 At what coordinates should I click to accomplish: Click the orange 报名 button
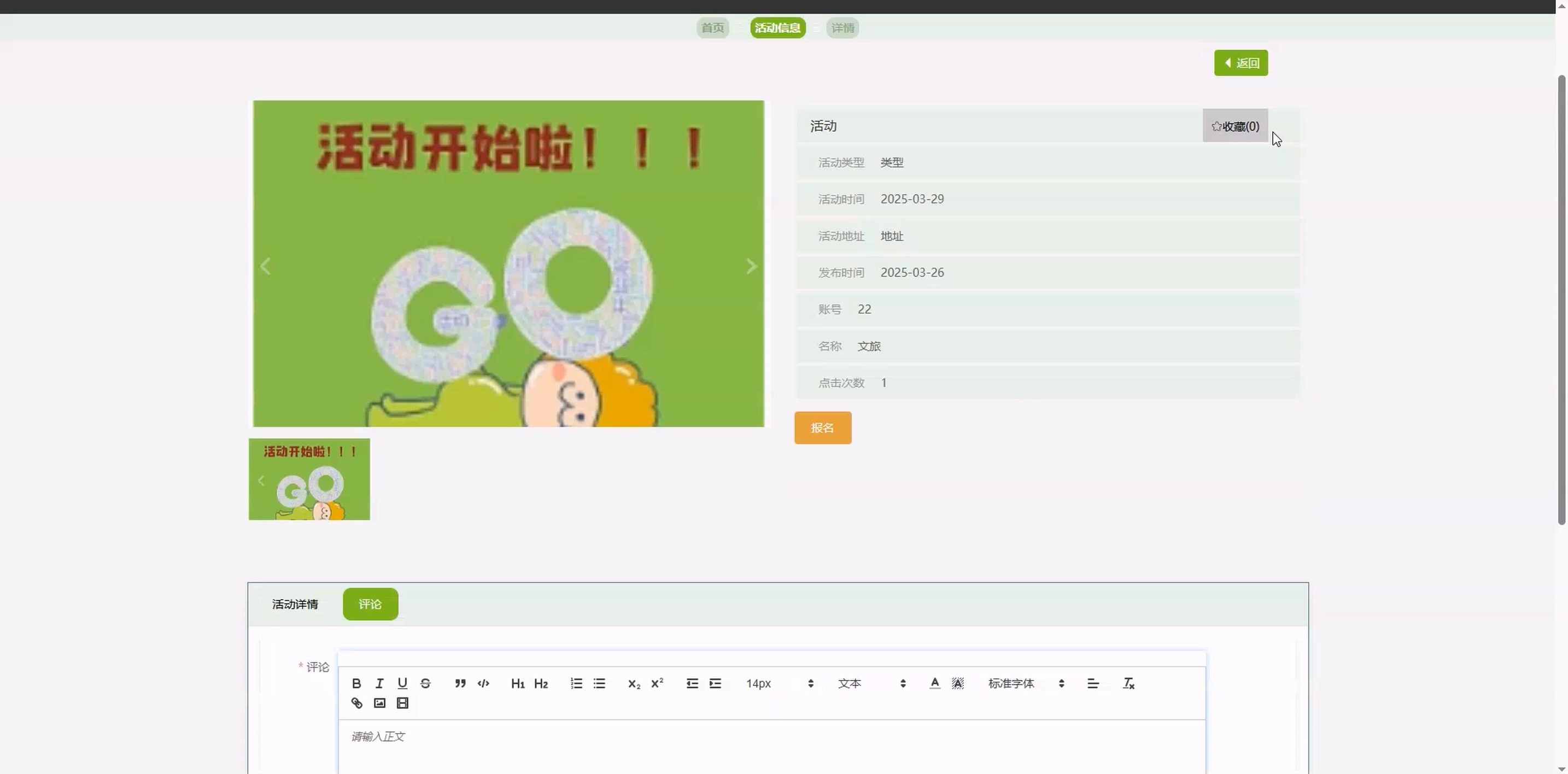click(x=822, y=428)
